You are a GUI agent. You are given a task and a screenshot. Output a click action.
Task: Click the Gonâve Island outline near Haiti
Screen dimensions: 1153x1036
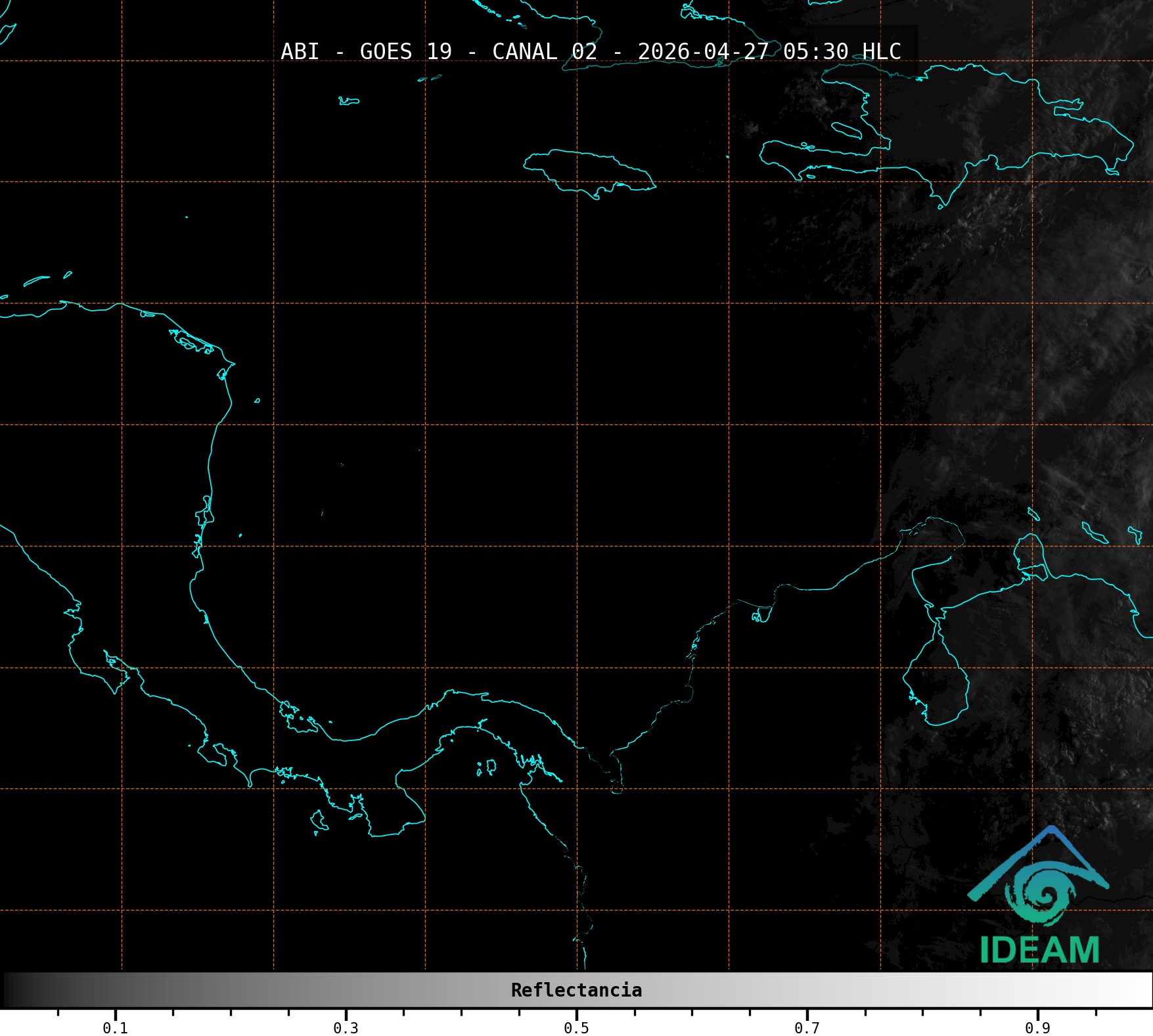pos(846,130)
